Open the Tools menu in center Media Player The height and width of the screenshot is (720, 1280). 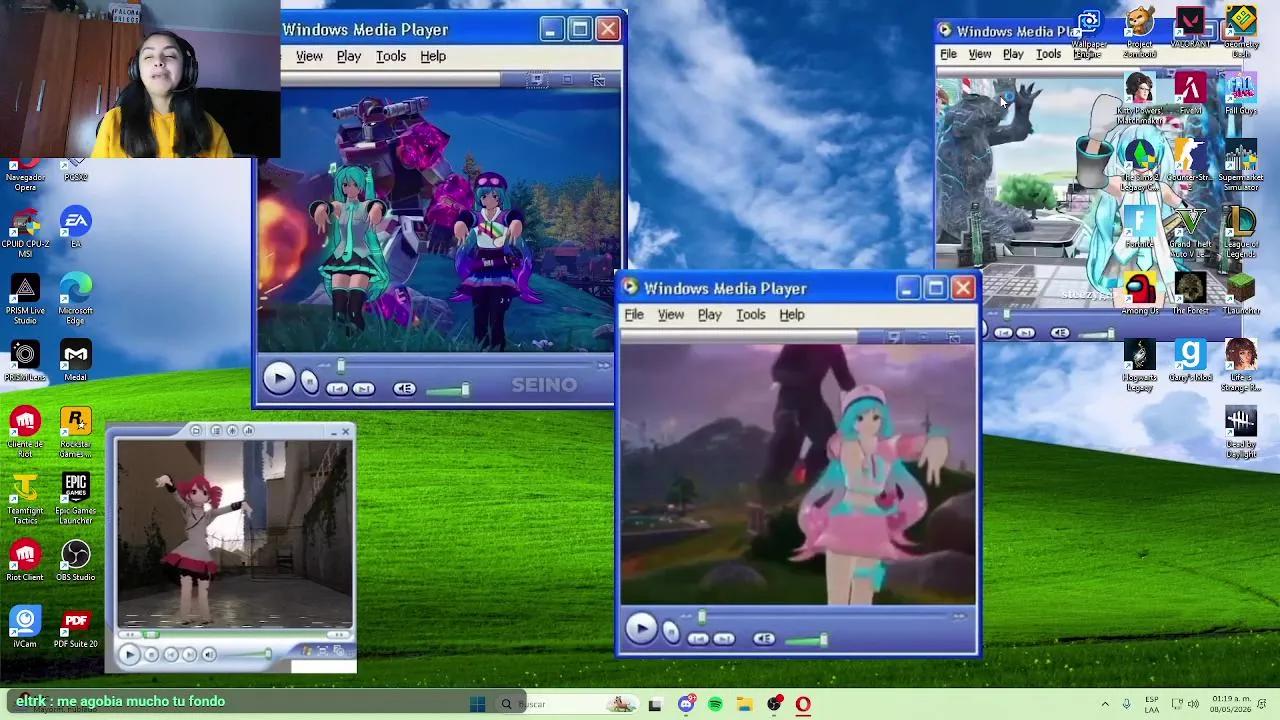pyautogui.click(x=751, y=315)
